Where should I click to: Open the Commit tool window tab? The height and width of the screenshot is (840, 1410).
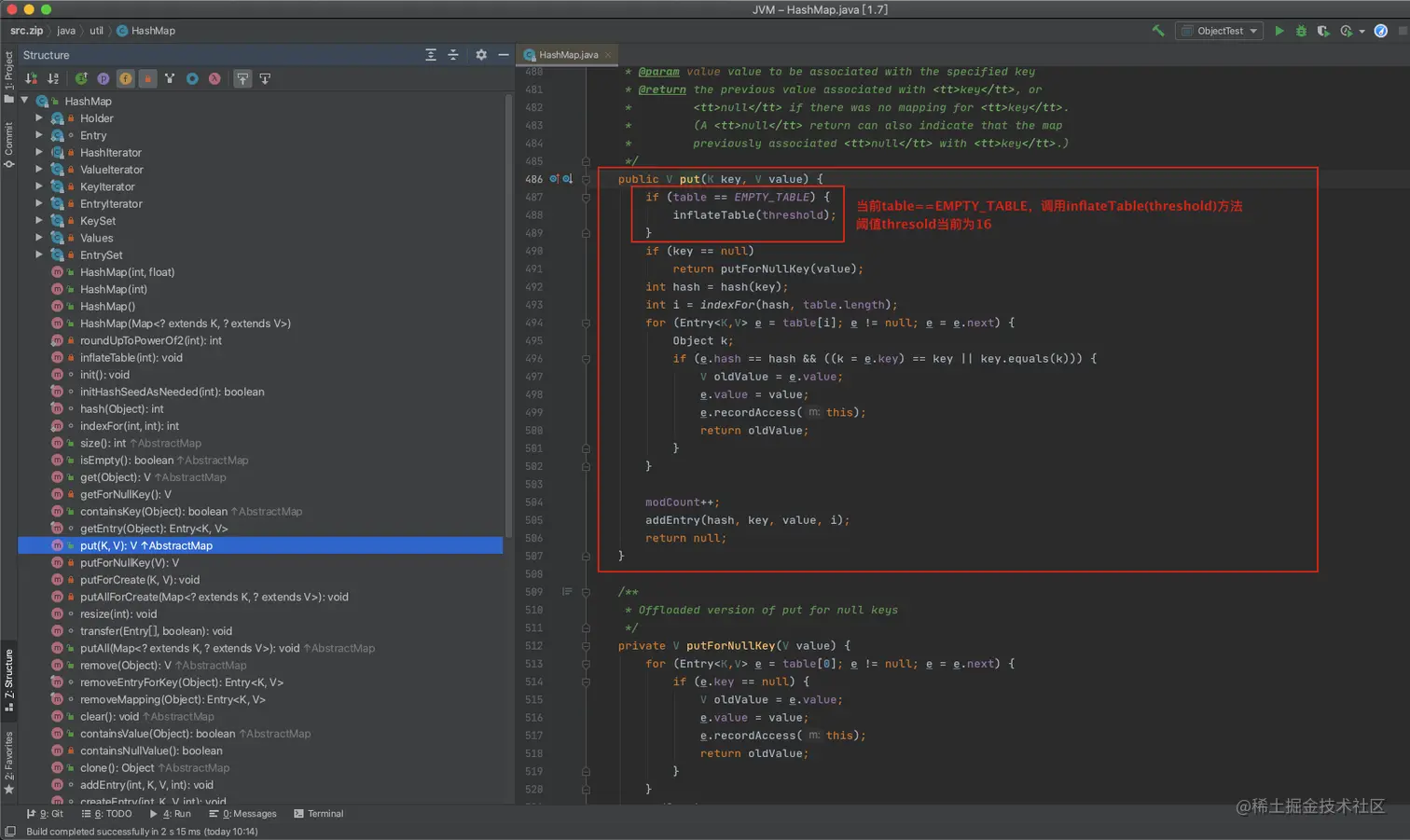[8, 145]
